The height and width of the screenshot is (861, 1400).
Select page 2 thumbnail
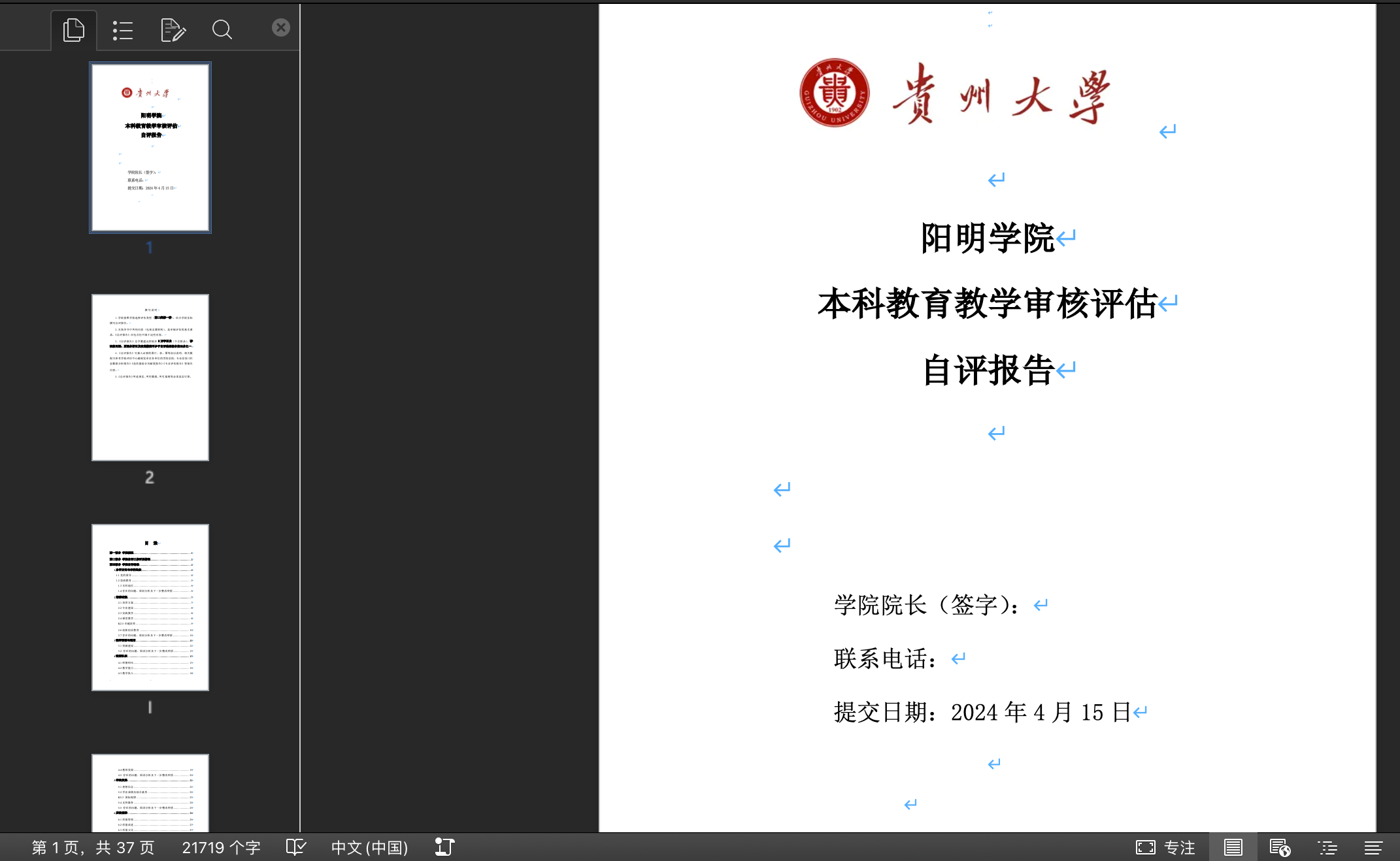point(150,377)
